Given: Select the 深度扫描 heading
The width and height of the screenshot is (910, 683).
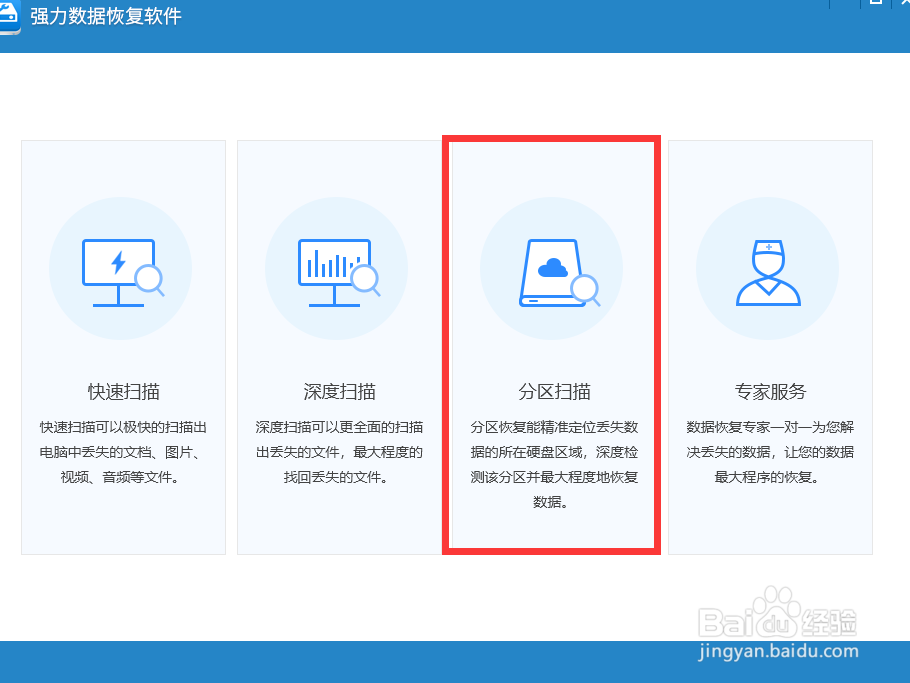Looking at the screenshot, I should tap(340, 392).
